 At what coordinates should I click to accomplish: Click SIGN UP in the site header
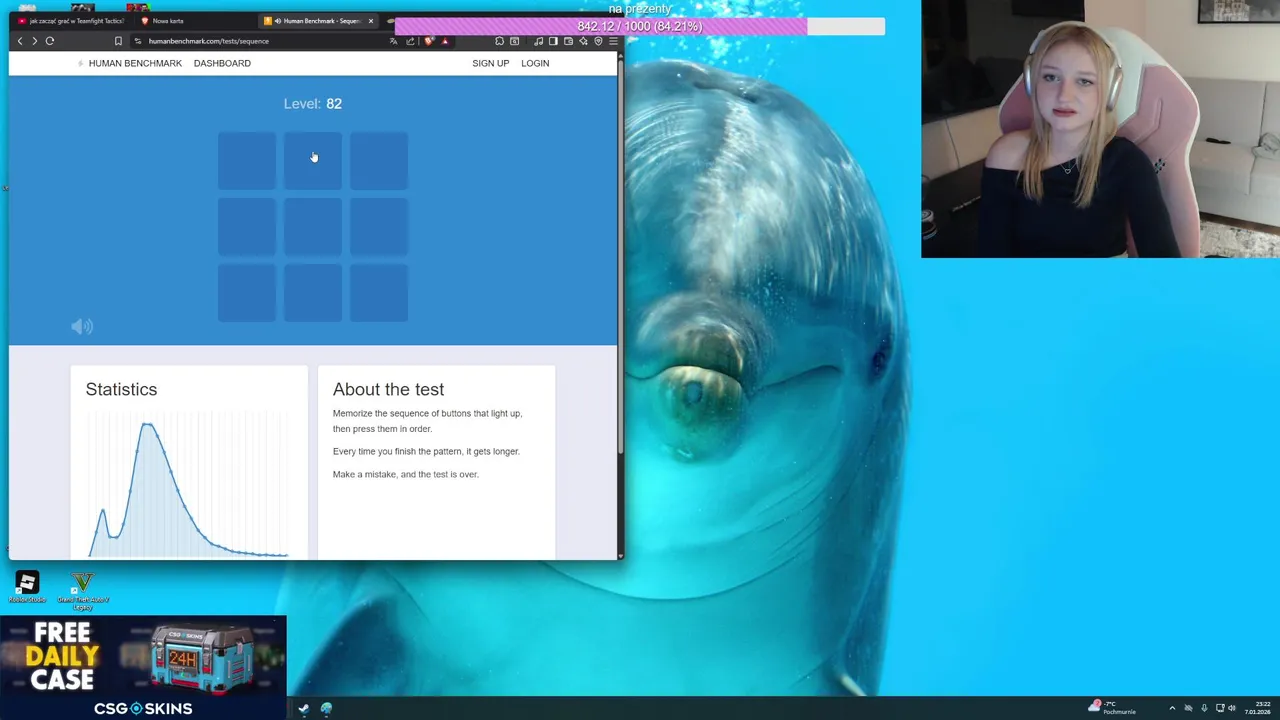pyautogui.click(x=490, y=63)
